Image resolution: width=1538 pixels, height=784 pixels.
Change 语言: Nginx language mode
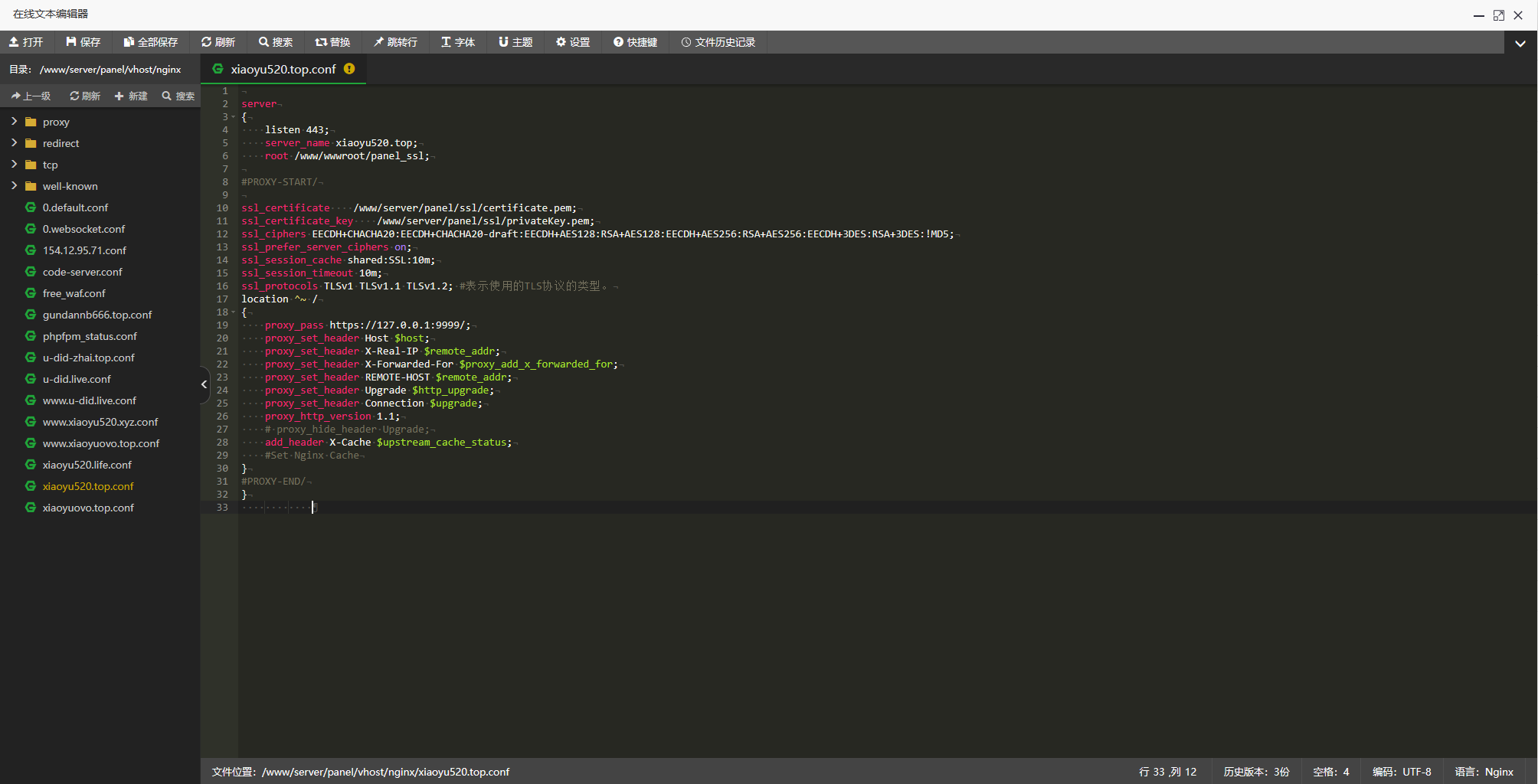(x=1484, y=772)
